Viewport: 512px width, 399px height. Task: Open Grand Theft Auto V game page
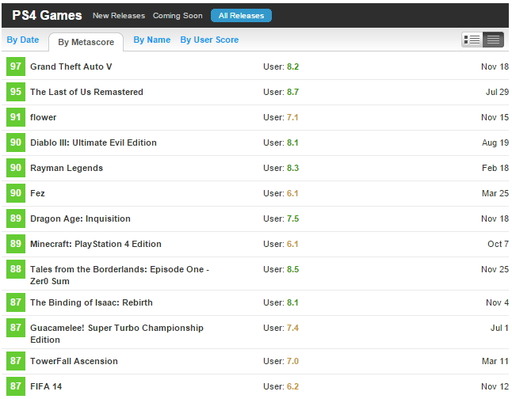click(71, 67)
